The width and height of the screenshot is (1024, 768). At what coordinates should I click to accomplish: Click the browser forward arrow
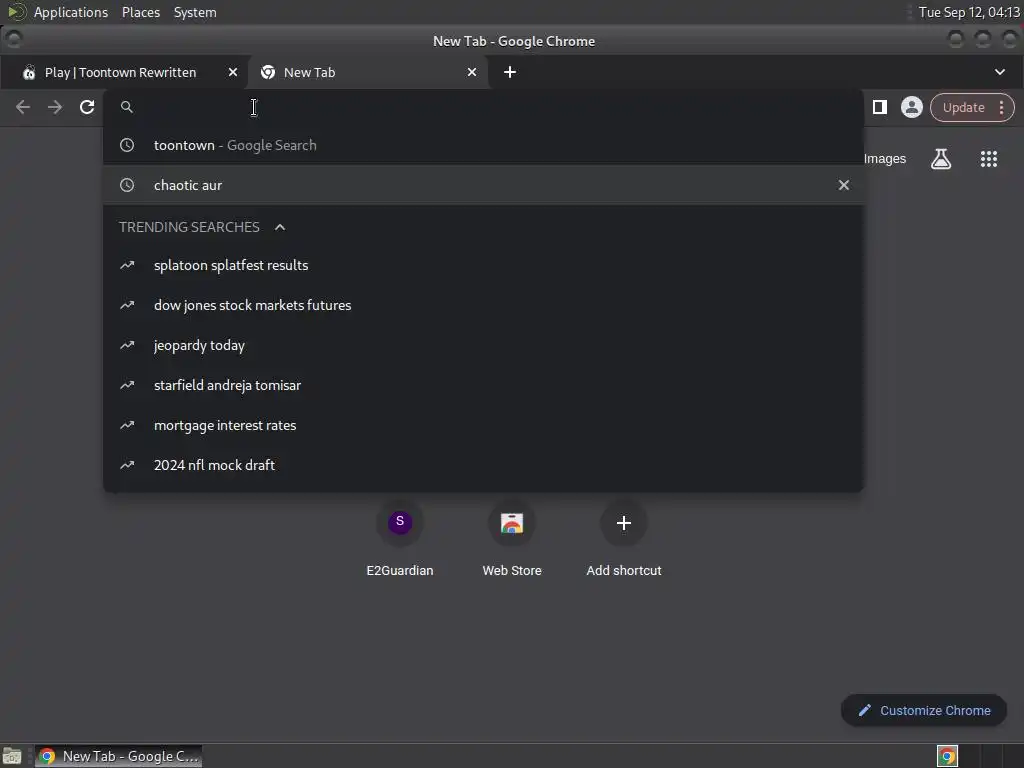(x=55, y=107)
